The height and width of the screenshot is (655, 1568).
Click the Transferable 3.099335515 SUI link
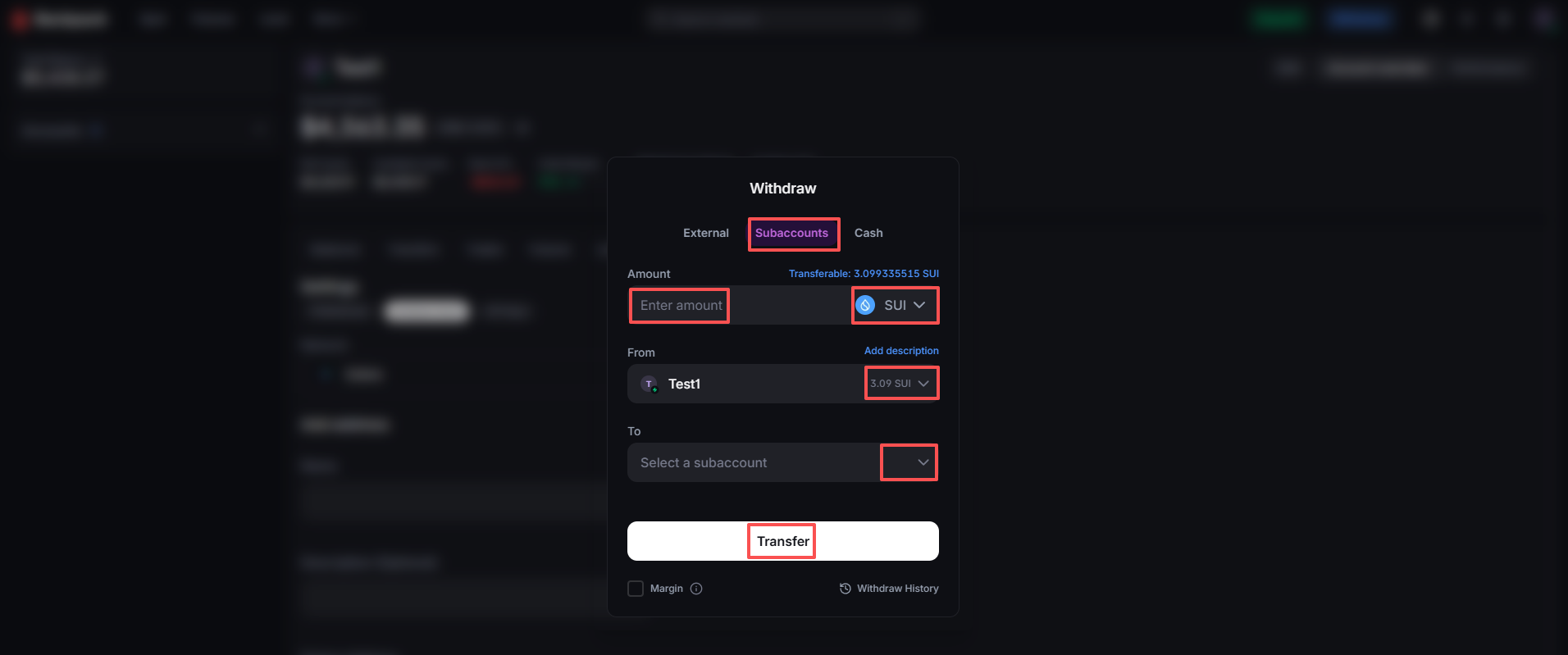(x=863, y=274)
